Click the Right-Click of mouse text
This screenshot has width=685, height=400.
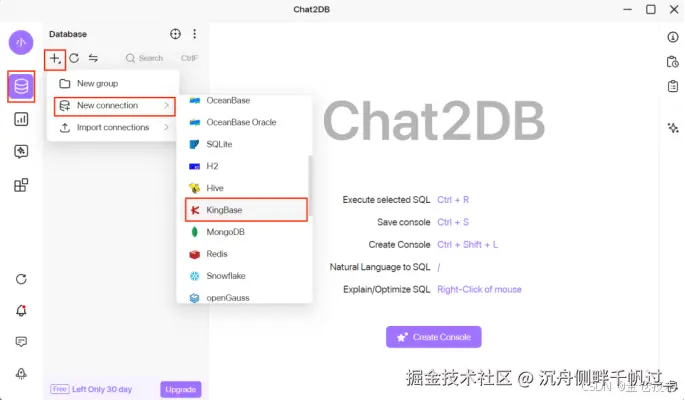pos(479,290)
